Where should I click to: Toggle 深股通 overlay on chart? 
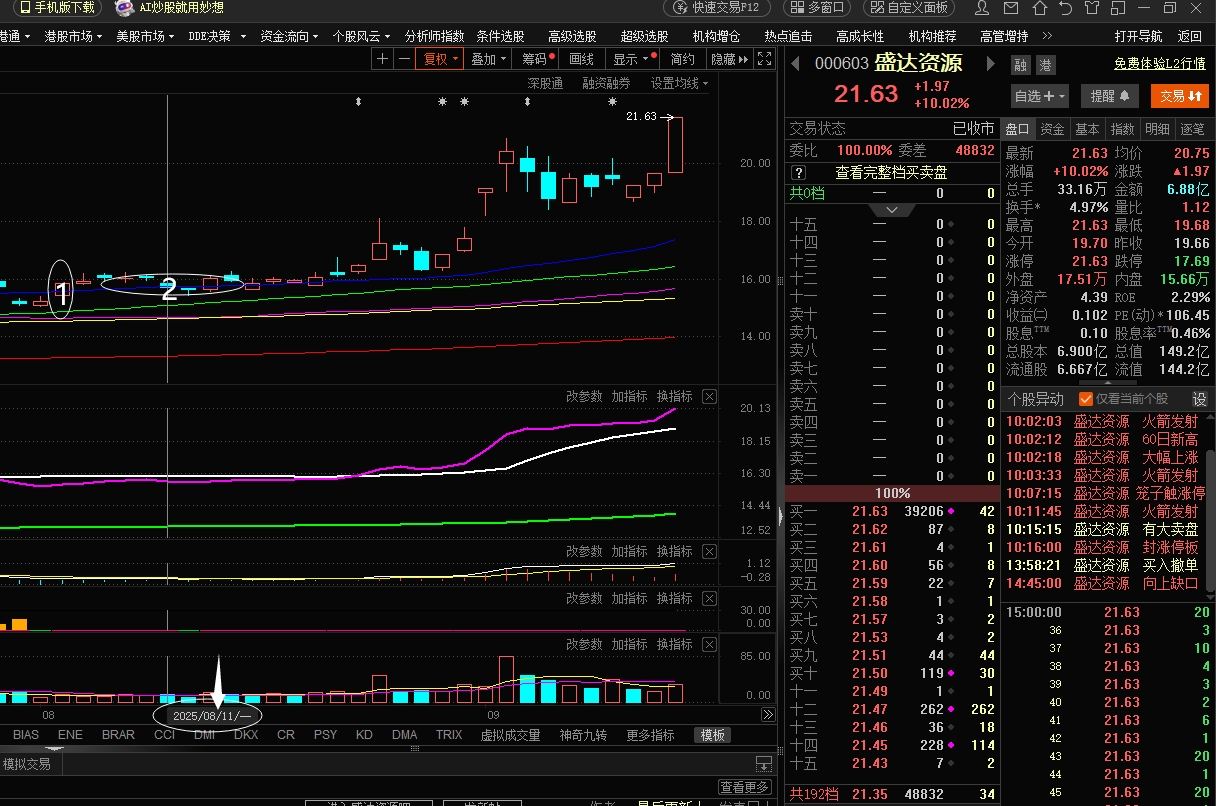[x=546, y=83]
